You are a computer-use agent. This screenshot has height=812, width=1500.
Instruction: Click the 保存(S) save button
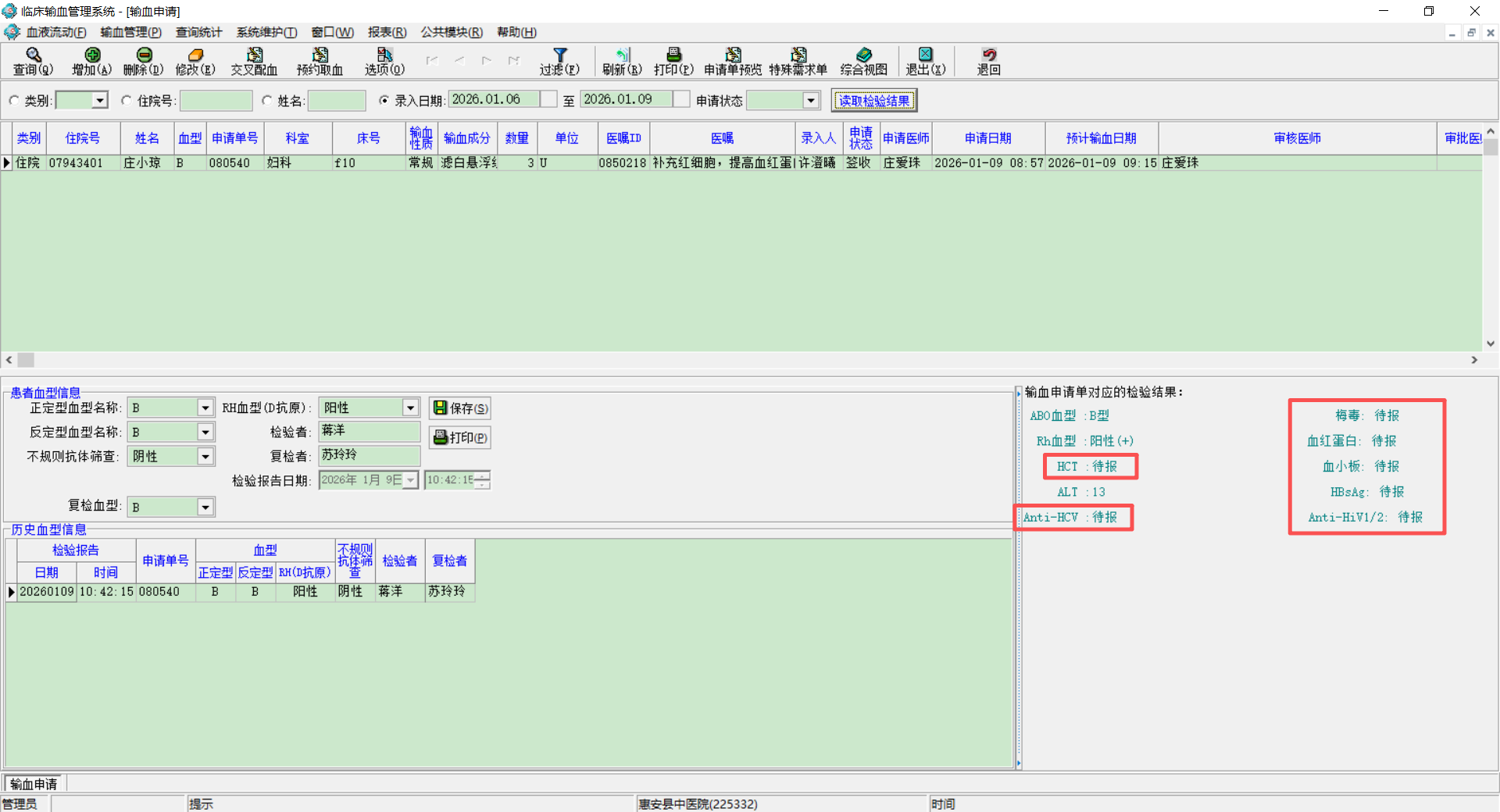point(460,408)
